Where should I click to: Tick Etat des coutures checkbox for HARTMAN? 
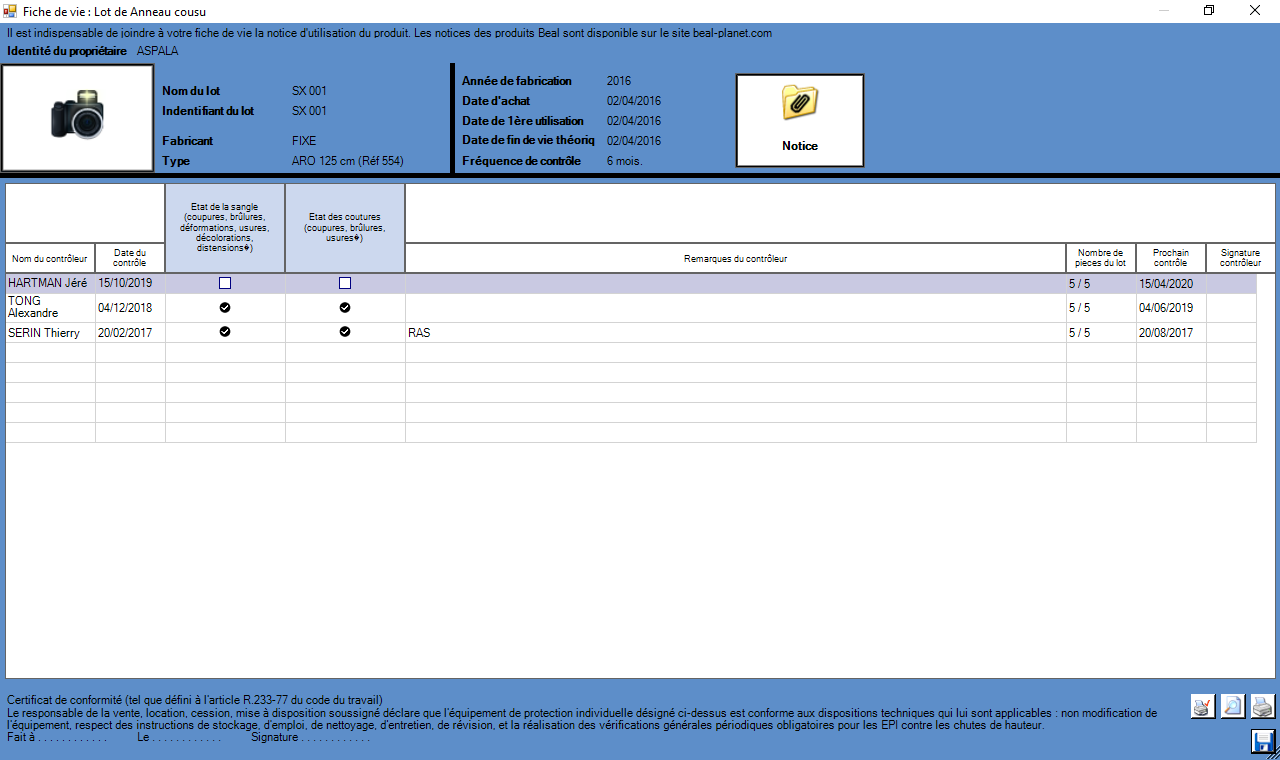tap(345, 284)
